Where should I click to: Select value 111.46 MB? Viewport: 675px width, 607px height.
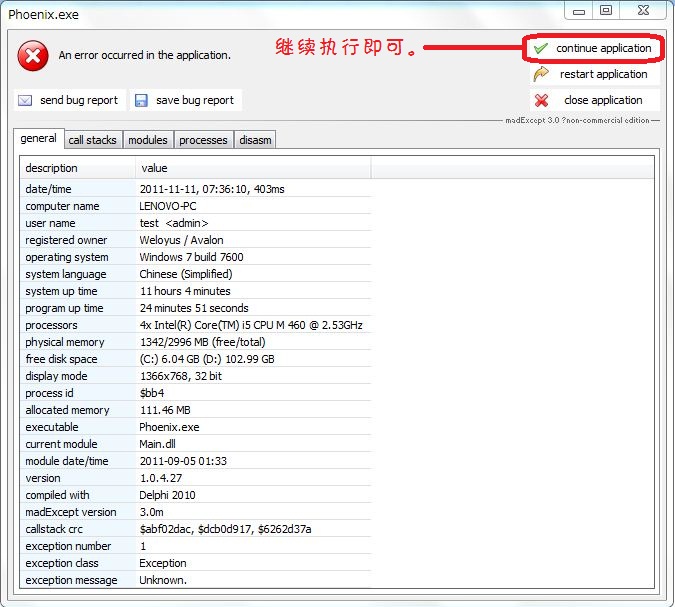tap(165, 410)
